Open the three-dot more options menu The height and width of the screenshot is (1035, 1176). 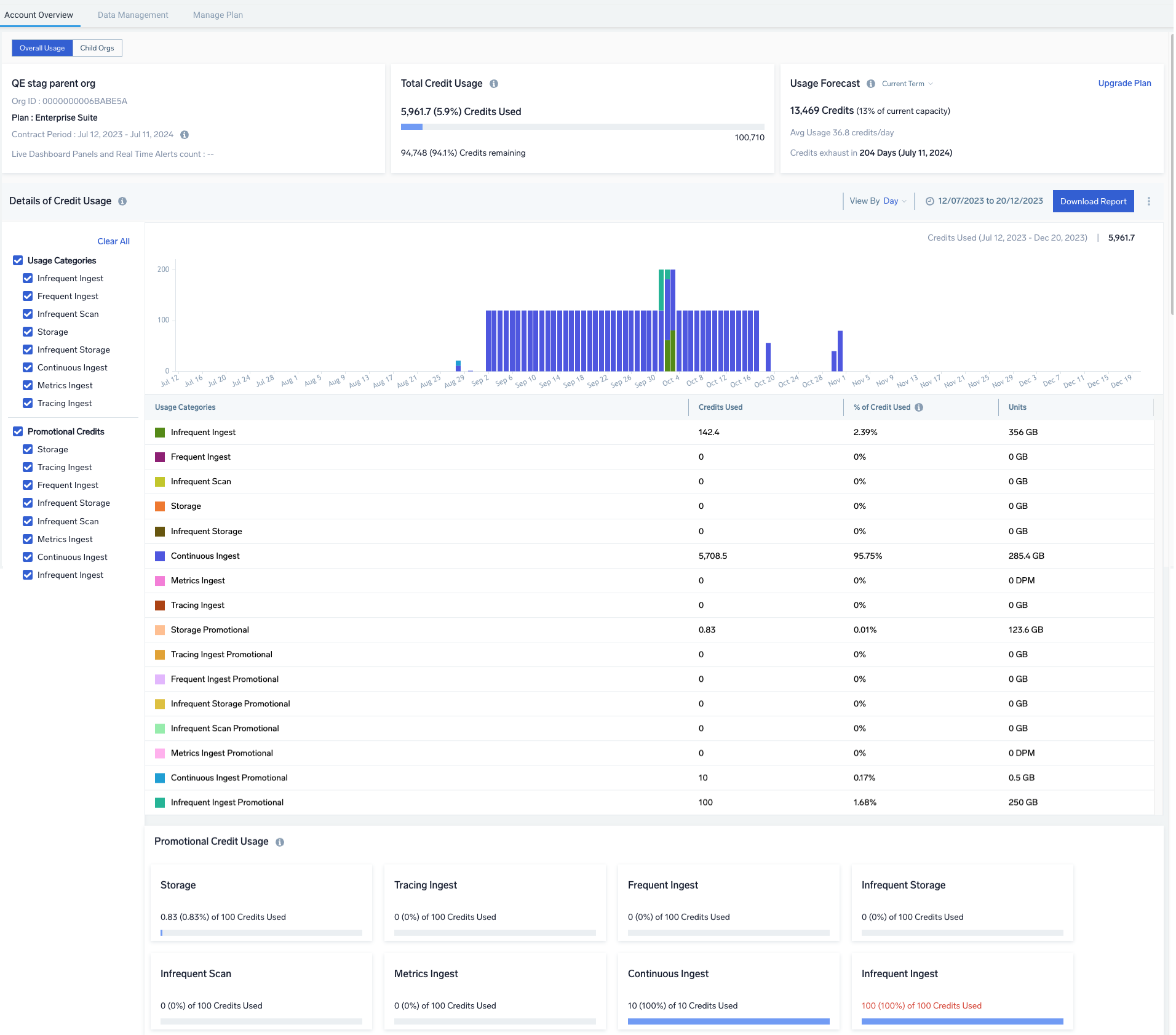point(1149,201)
